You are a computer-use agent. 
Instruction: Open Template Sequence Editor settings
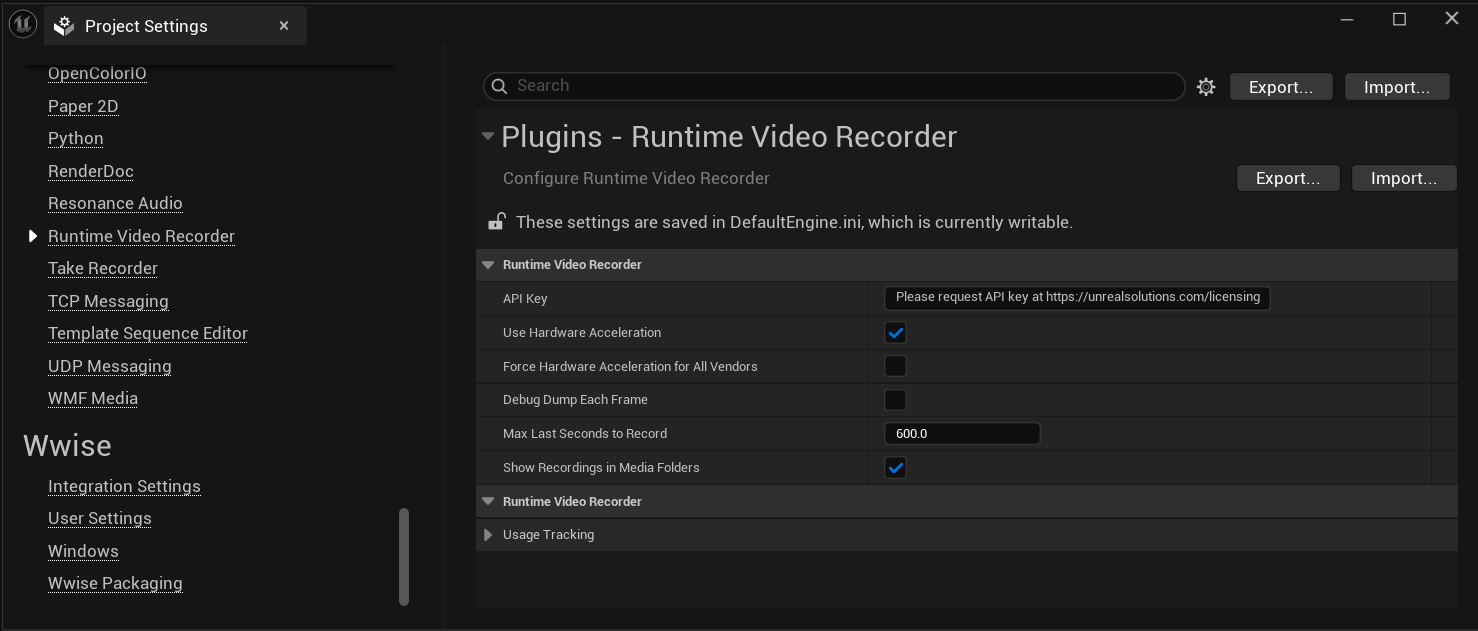point(148,333)
